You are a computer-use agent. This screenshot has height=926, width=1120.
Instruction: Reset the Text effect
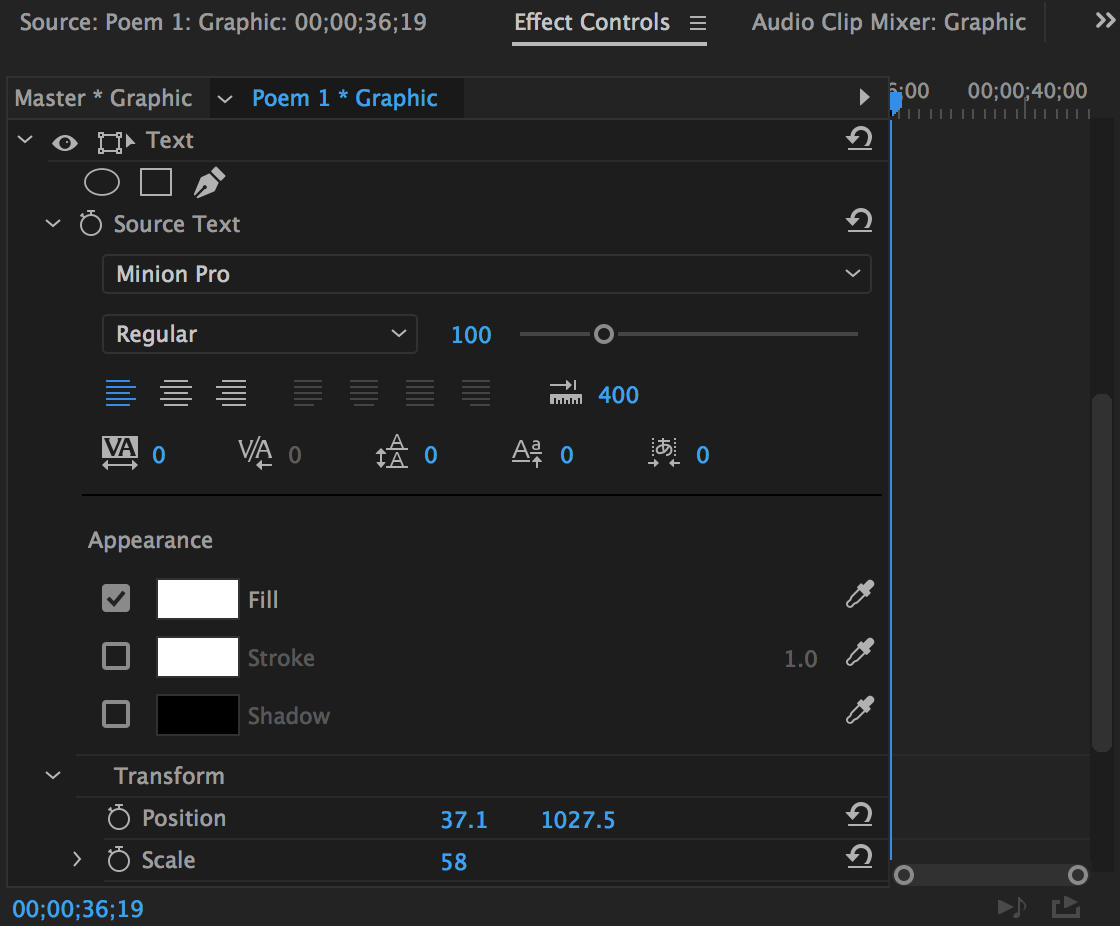[859, 139]
